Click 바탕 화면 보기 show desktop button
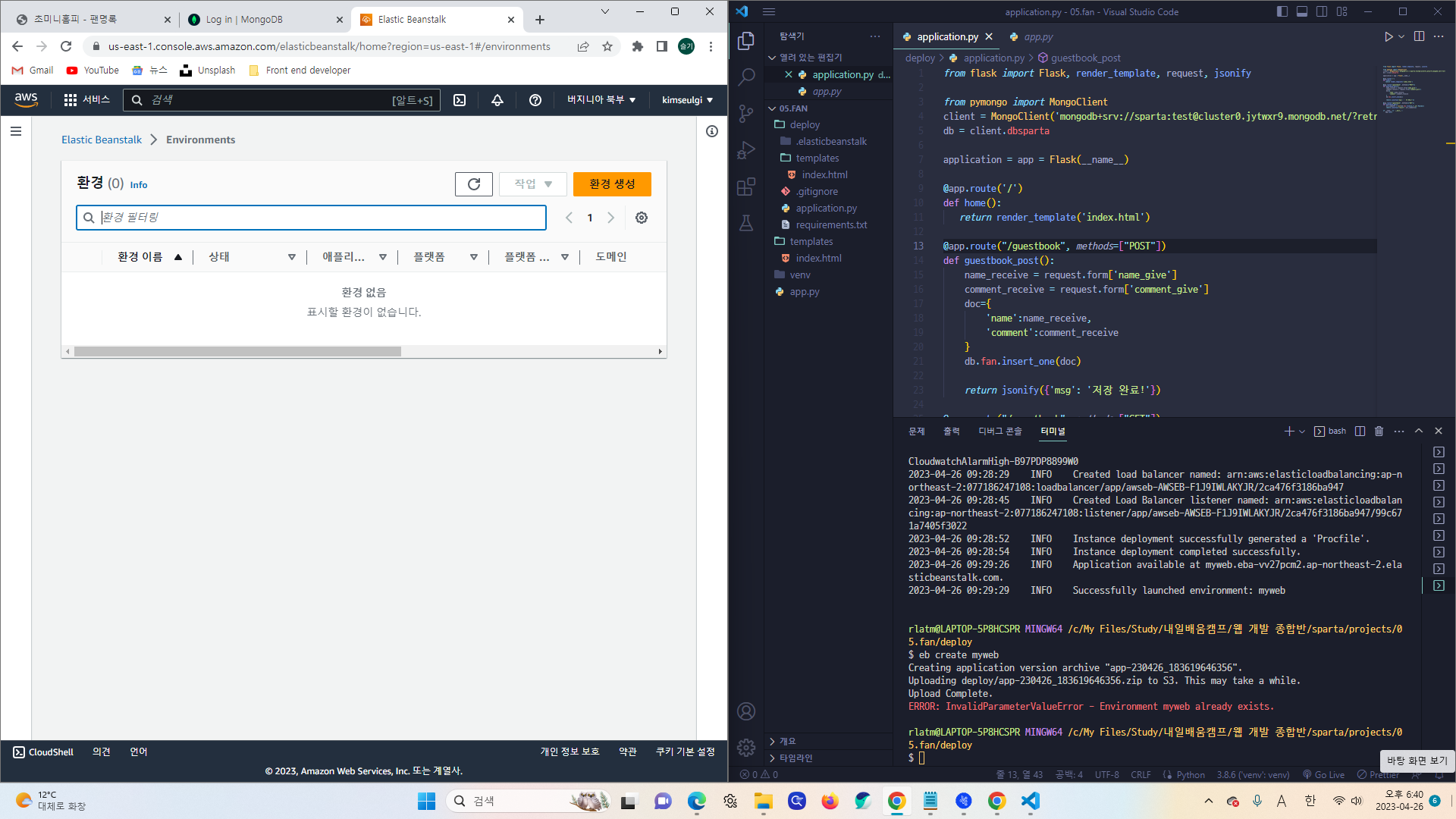 [x=1417, y=761]
